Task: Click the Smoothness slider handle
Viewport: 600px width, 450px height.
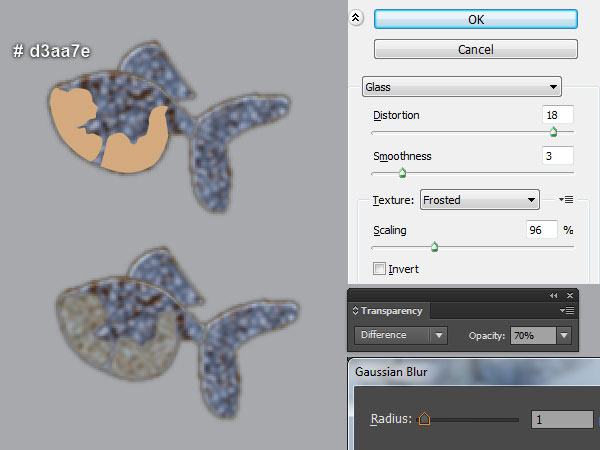Action: (x=402, y=173)
